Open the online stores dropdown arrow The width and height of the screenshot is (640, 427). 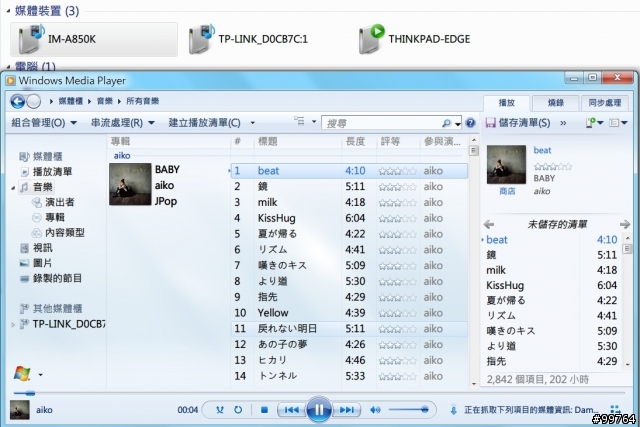[40, 374]
